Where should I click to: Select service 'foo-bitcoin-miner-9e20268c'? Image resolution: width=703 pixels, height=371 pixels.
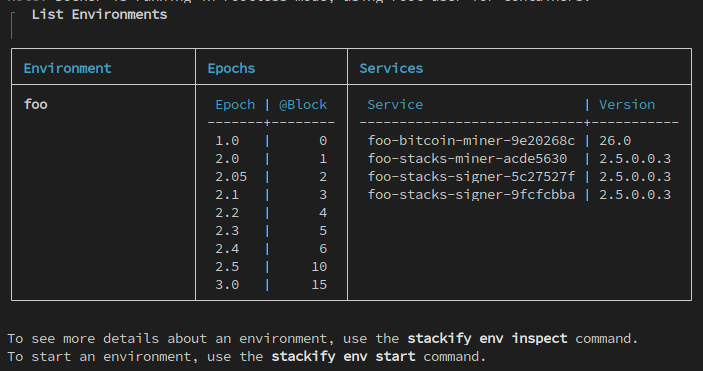(x=471, y=141)
